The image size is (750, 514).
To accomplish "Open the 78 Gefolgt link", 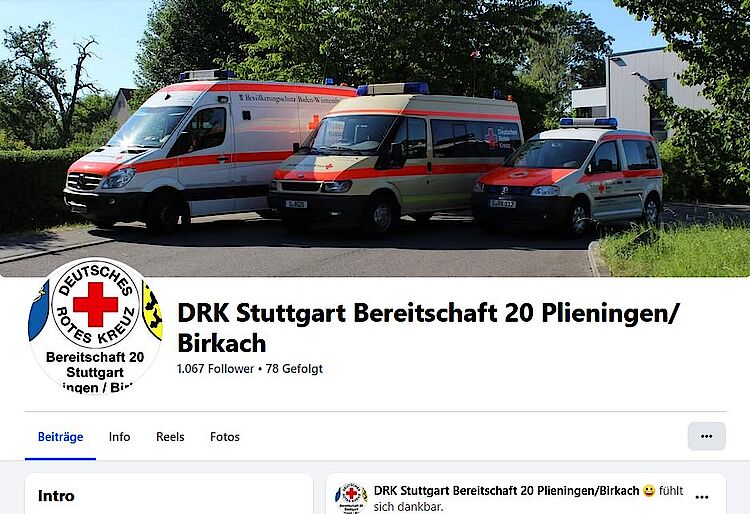I will pyautogui.click(x=294, y=369).
